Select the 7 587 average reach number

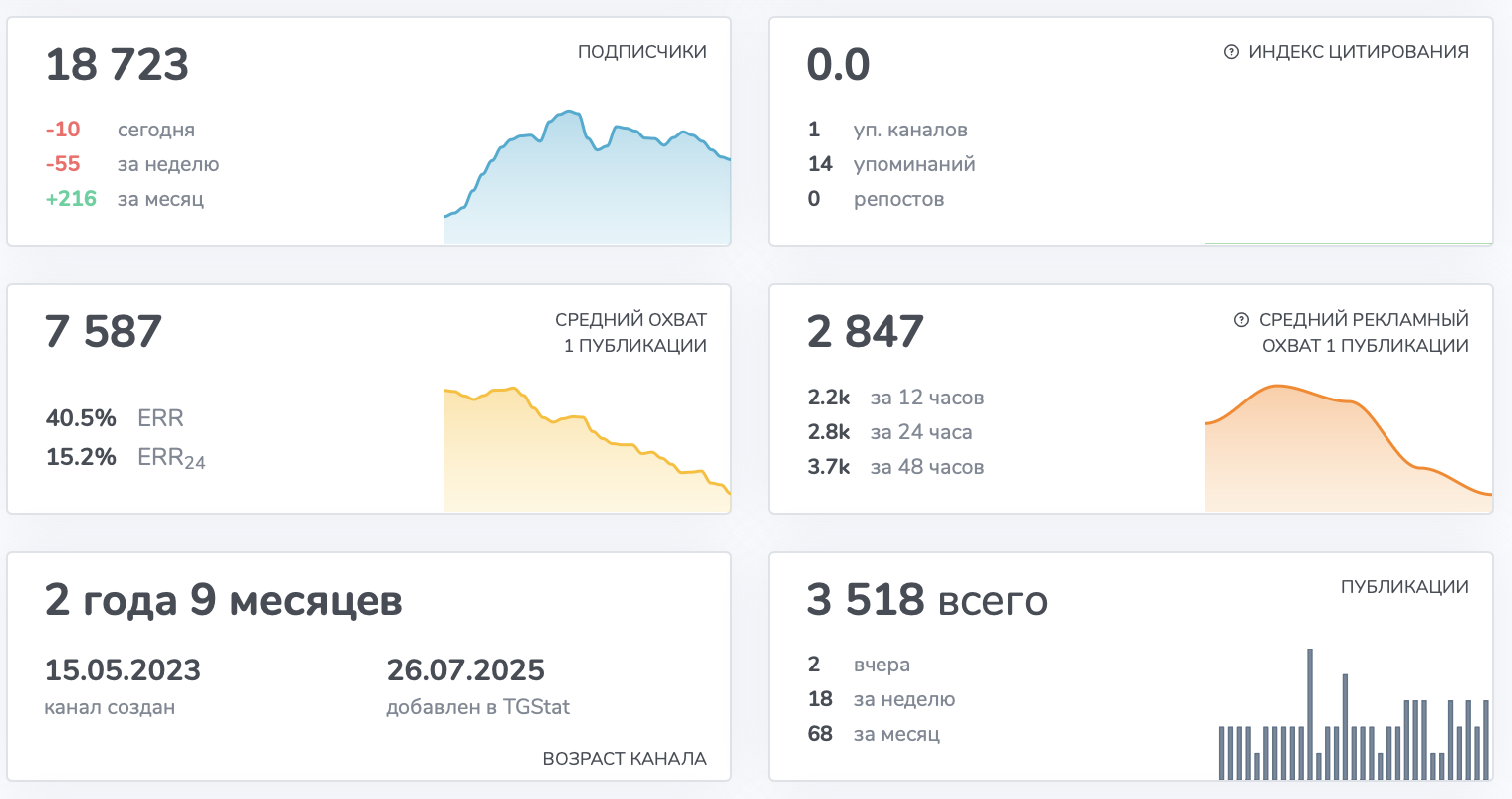click(104, 332)
